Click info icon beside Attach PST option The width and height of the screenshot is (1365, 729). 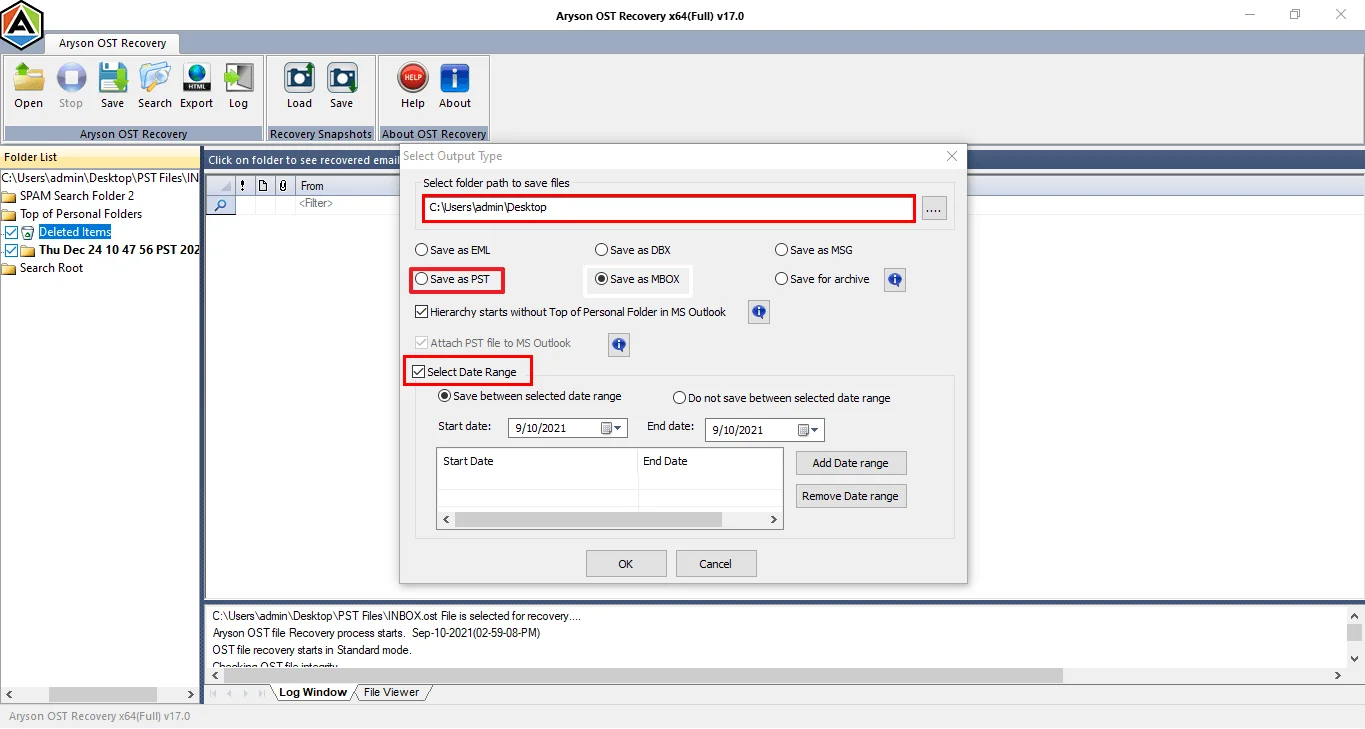619,345
